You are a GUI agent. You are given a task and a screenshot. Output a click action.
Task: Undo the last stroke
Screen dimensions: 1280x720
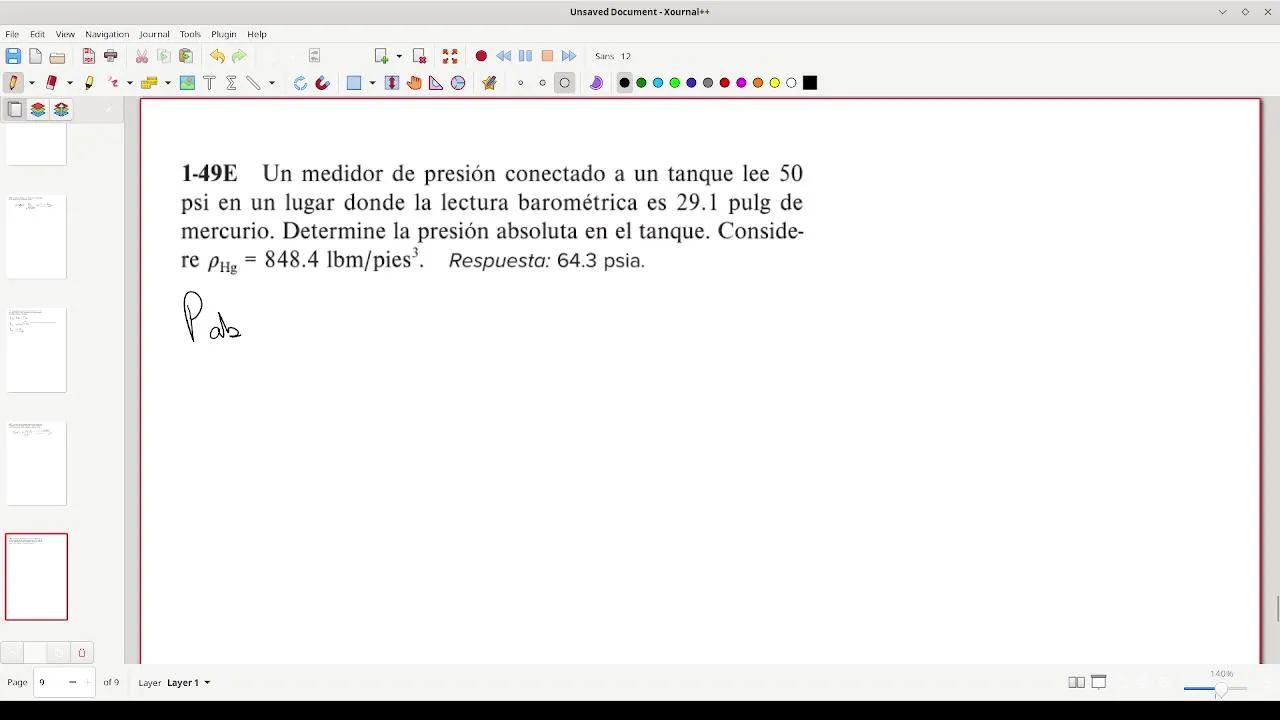217,56
